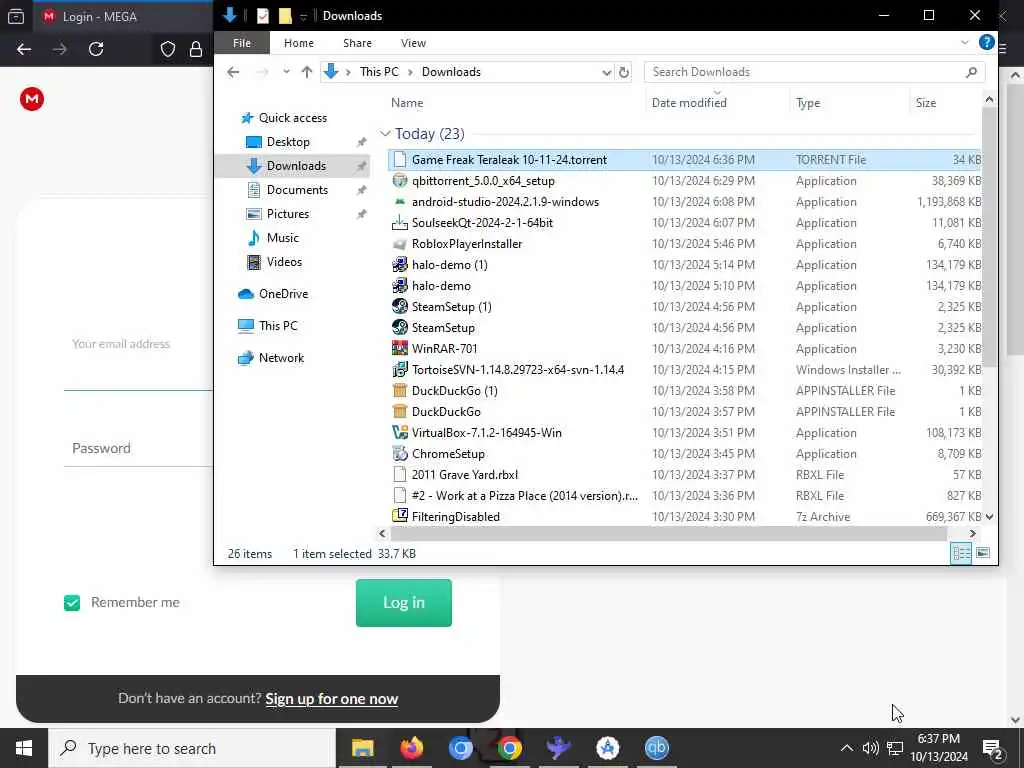This screenshot has height=768, width=1024.
Task: Open the Home ribbon tab
Action: click(298, 42)
